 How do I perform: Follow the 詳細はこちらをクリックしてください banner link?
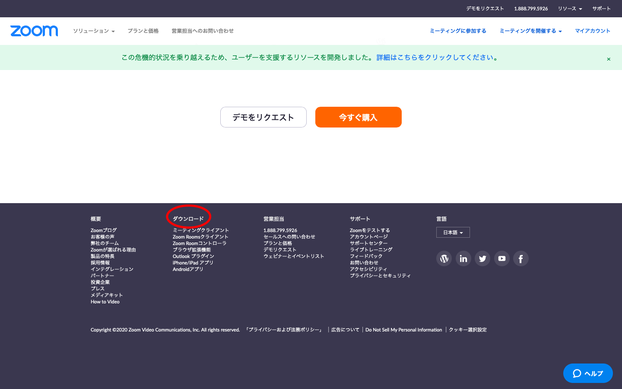(x=435, y=57)
